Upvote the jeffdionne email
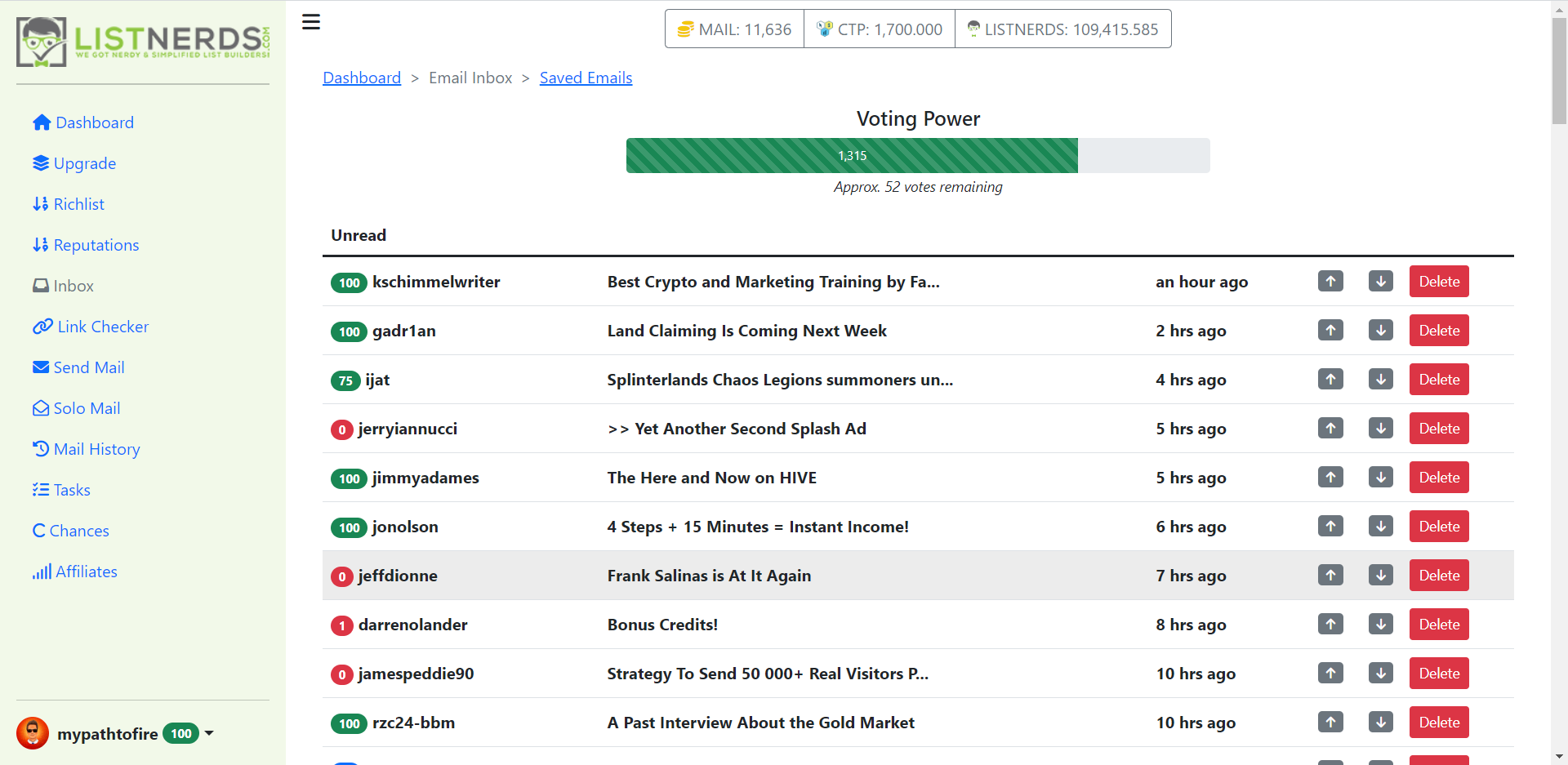This screenshot has width=1568, height=765. point(1330,576)
